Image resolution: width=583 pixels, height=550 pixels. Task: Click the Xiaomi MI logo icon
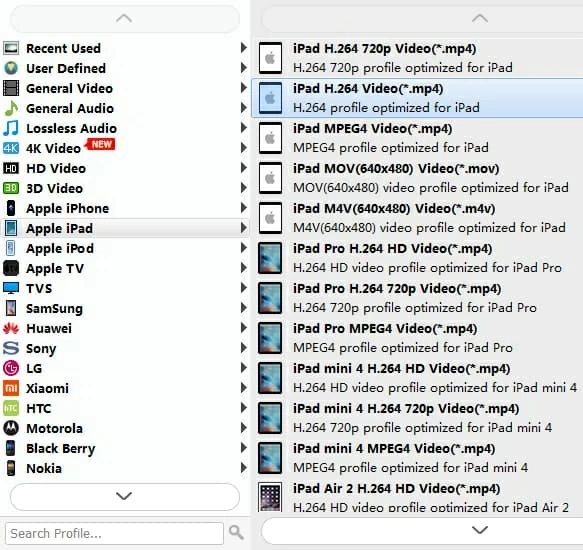click(x=11, y=389)
